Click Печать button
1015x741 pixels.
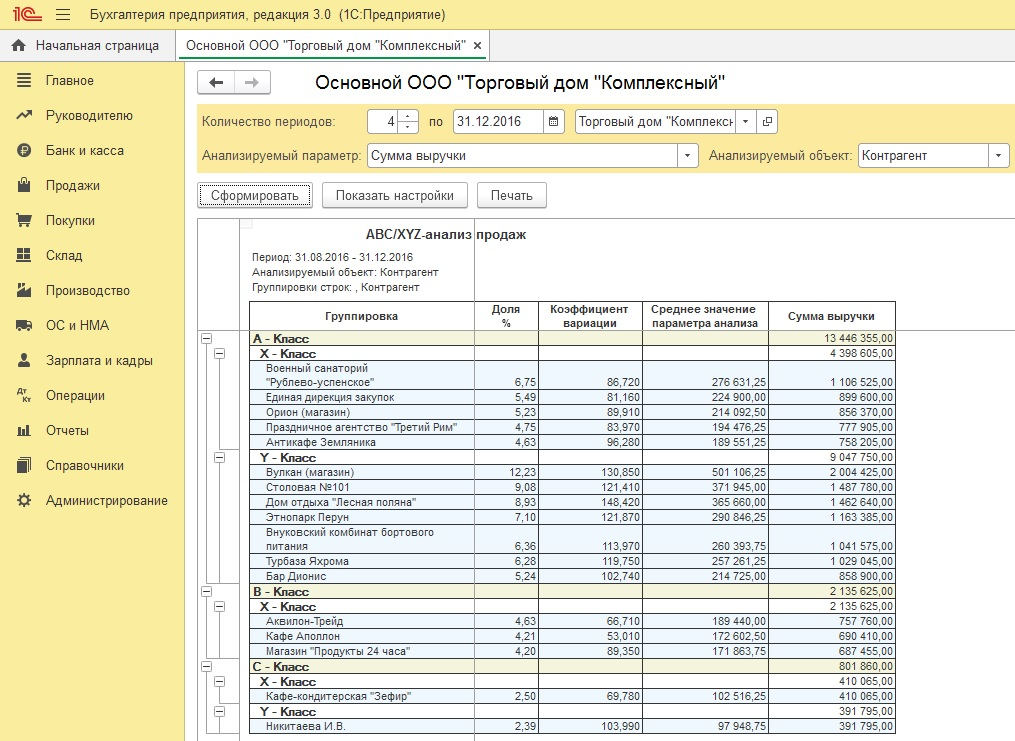pyautogui.click(x=511, y=195)
